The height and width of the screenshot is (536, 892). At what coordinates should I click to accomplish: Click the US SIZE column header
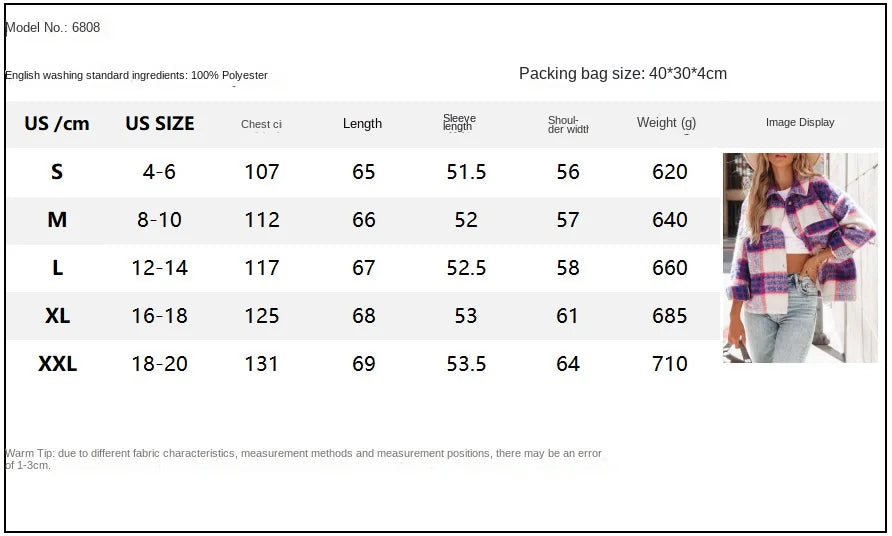click(160, 124)
